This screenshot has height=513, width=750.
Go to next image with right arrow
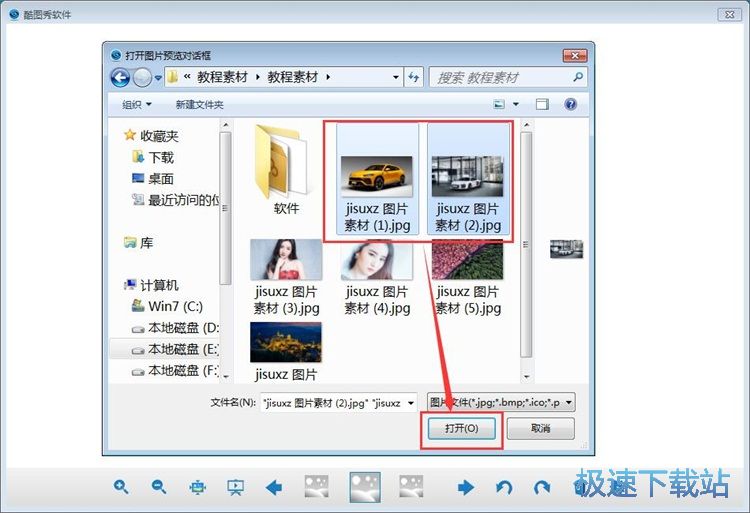[x=465, y=488]
